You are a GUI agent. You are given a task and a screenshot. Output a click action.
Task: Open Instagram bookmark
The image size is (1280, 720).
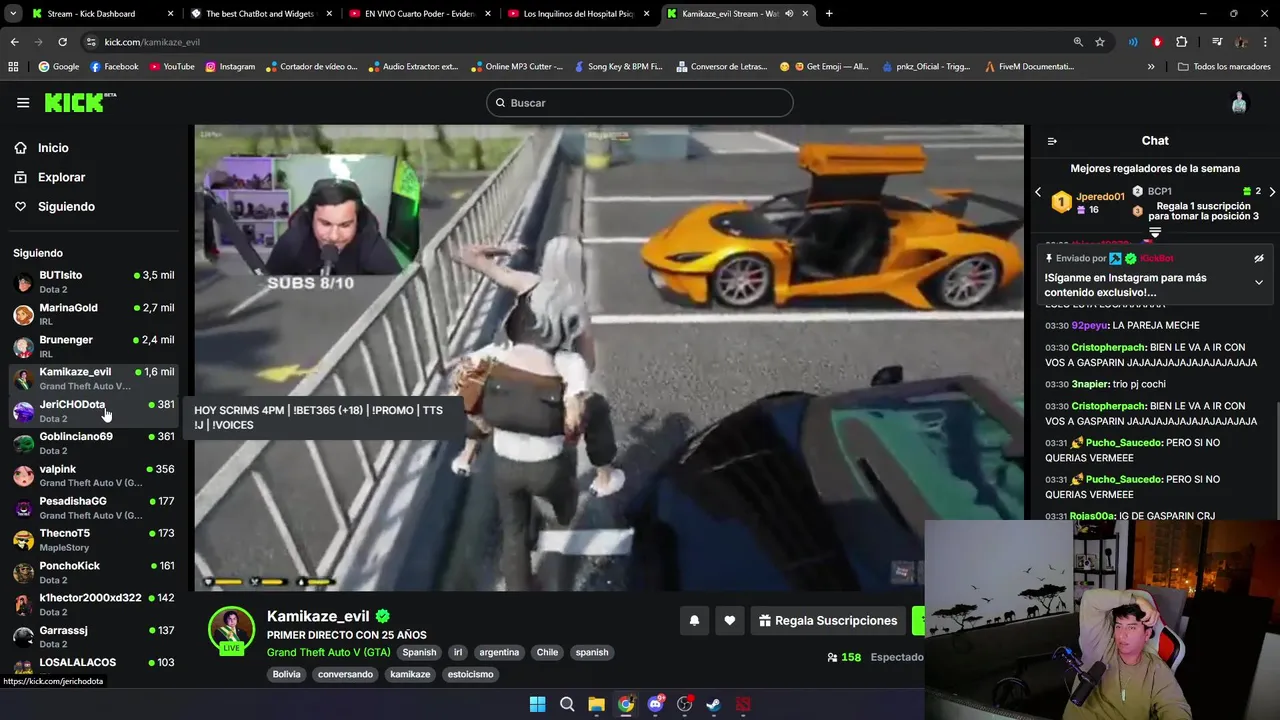pos(230,67)
